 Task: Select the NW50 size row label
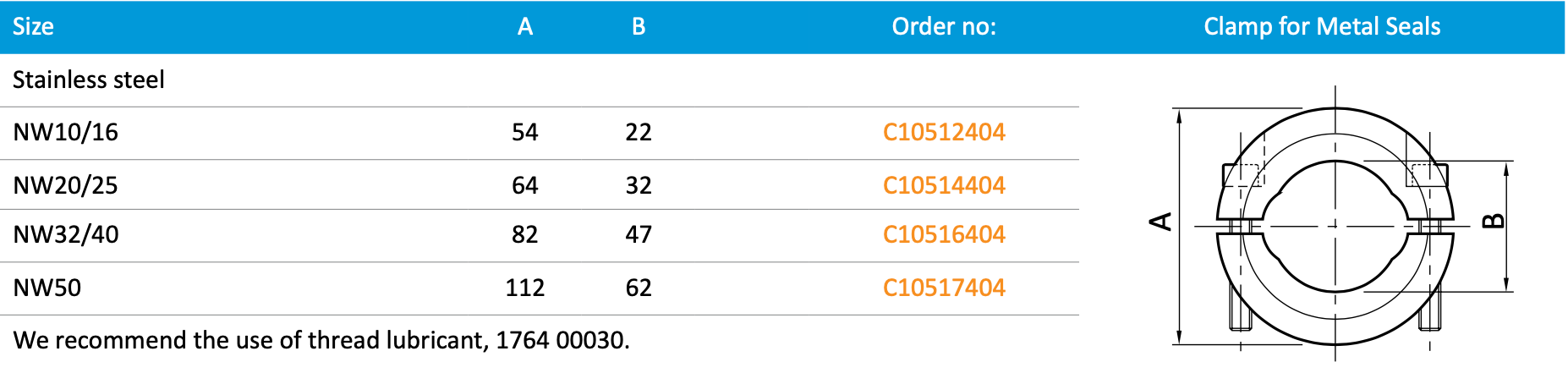pos(47,288)
